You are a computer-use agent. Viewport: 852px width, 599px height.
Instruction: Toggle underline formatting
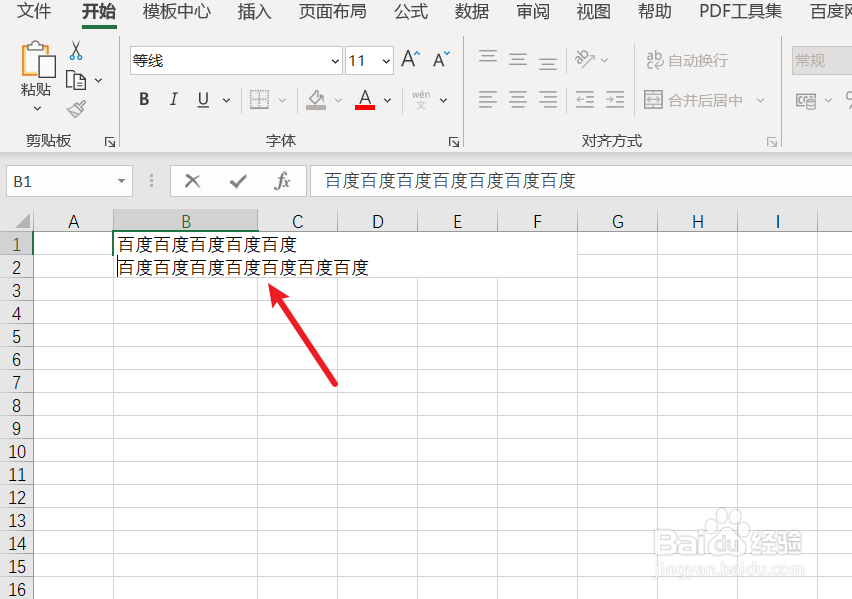(203, 99)
